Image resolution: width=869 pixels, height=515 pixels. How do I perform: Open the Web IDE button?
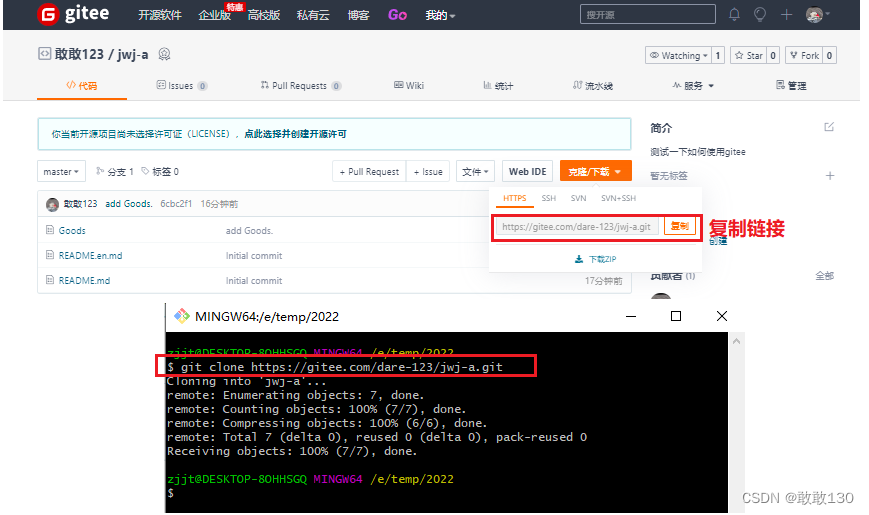[528, 172]
